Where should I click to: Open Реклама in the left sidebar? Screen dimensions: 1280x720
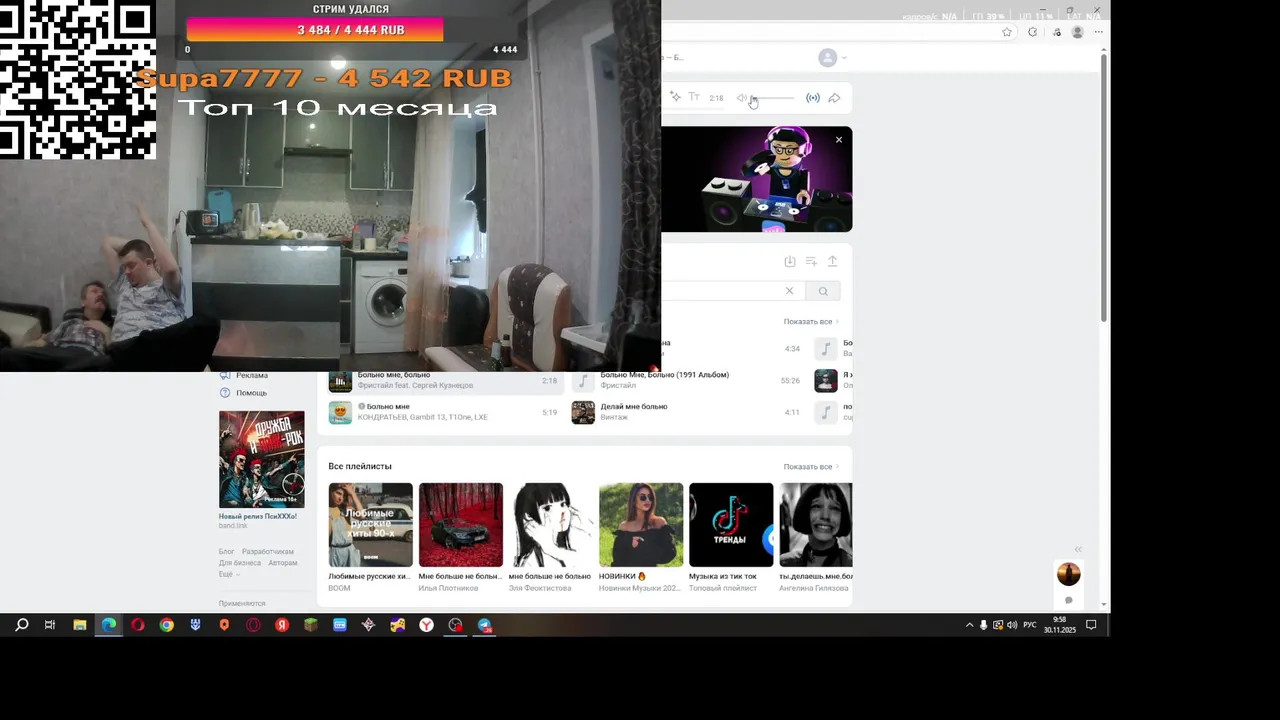[x=252, y=375]
